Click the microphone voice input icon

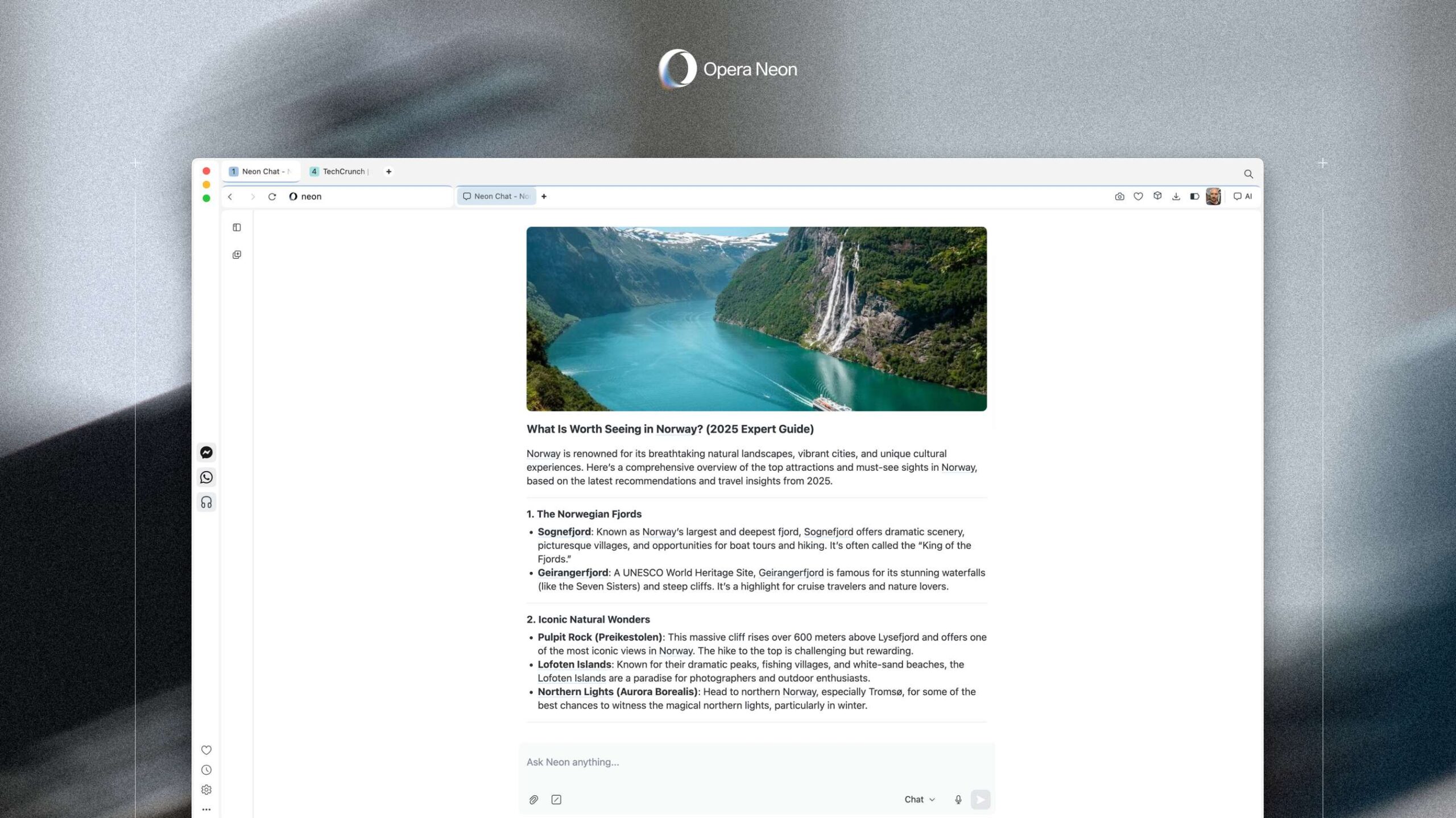pos(958,800)
